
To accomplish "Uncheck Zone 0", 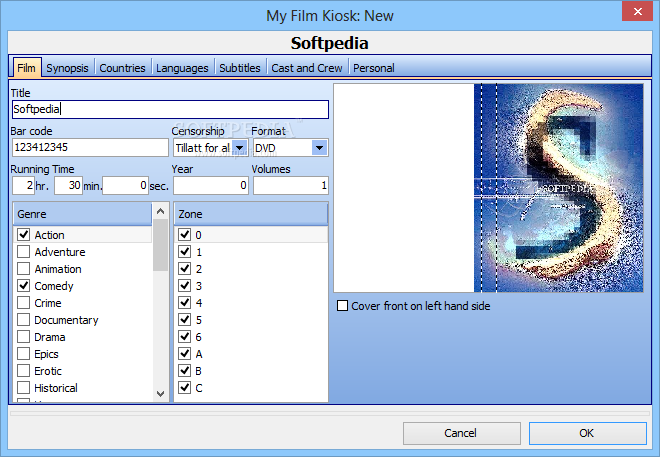I will click(x=185, y=234).
